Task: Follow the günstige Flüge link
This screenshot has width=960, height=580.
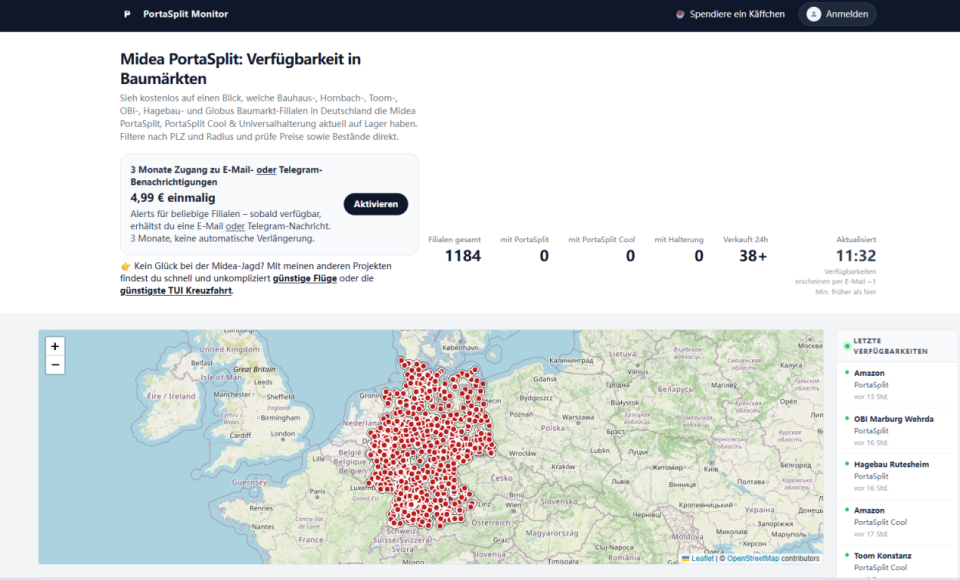Action: tap(305, 278)
